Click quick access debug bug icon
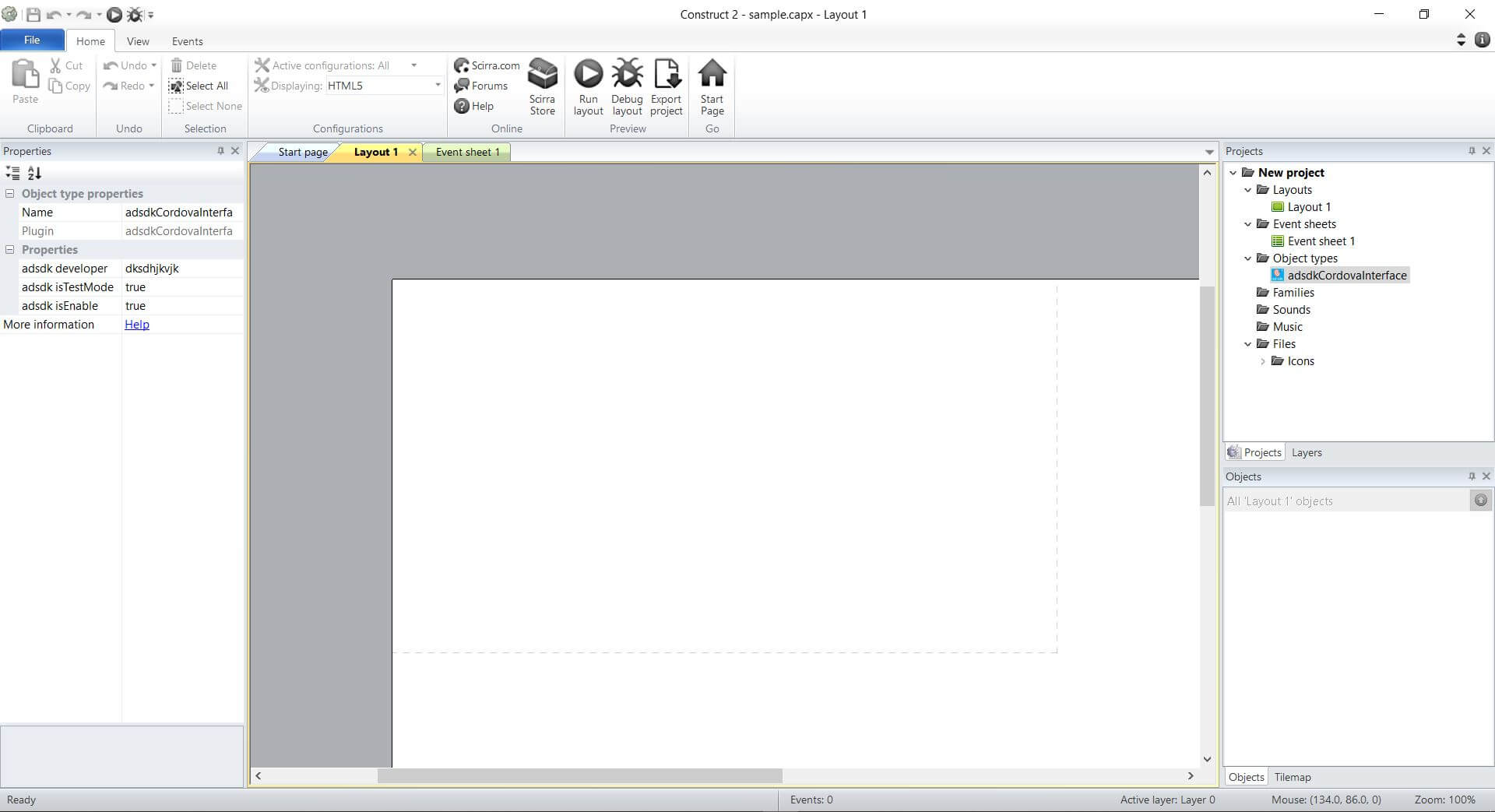This screenshot has height=812, width=1495. click(x=135, y=14)
